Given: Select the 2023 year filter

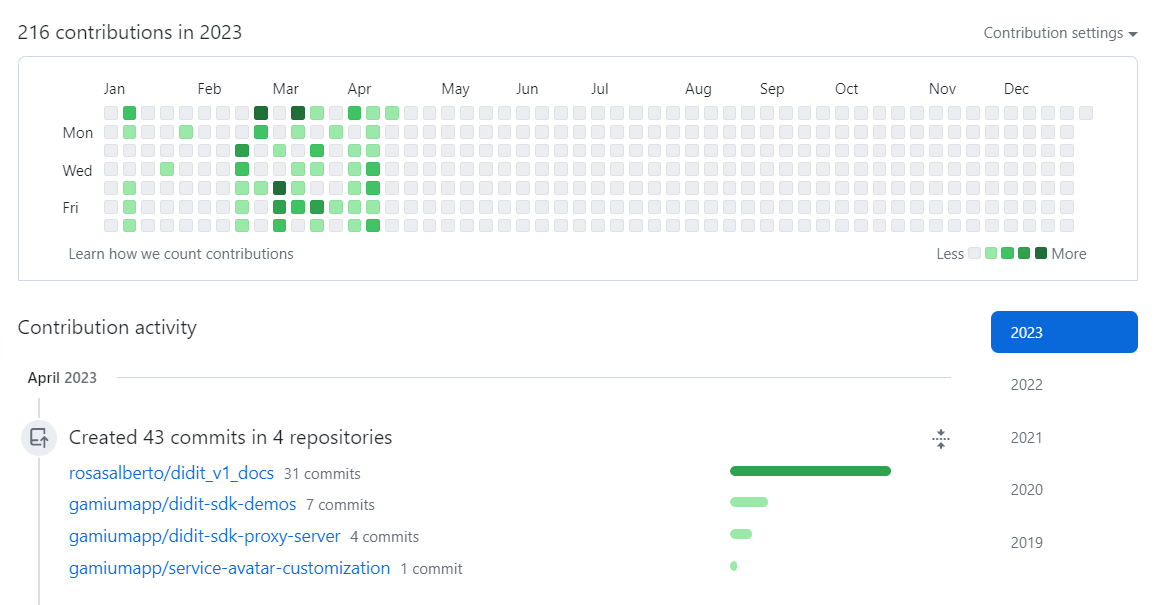Looking at the screenshot, I should pyautogui.click(x=1064, y=332).
